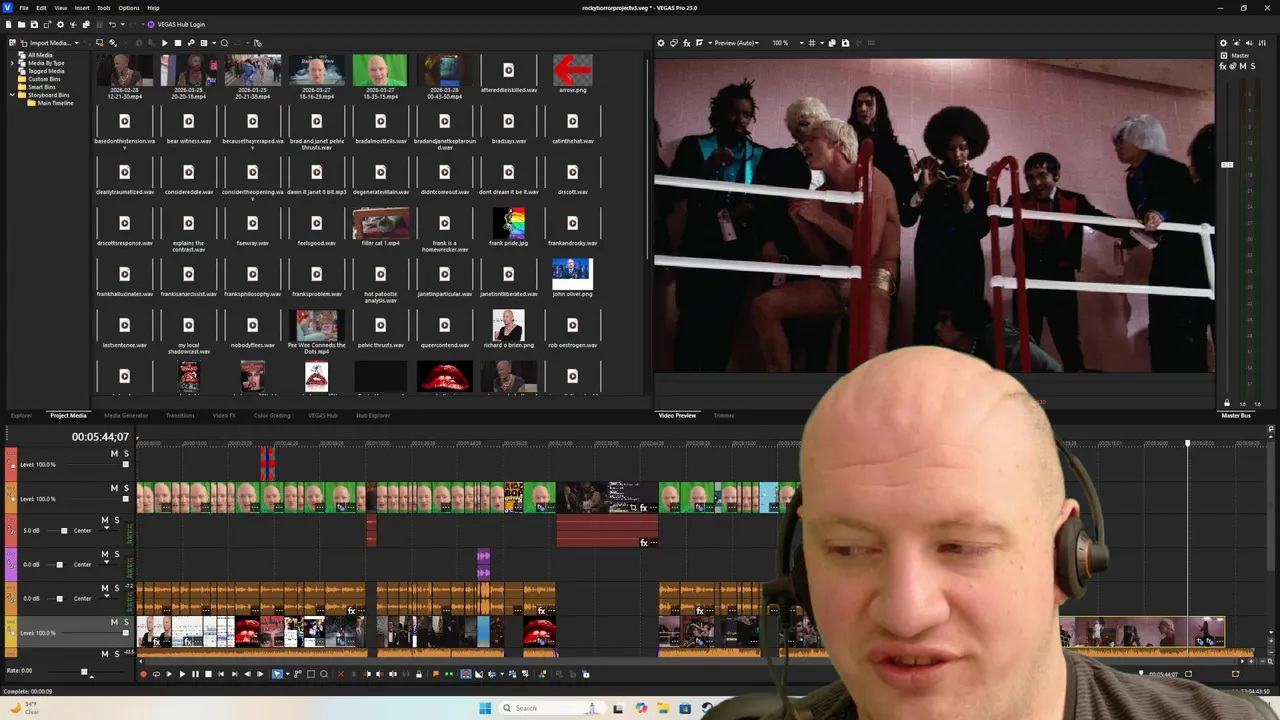Solo the second video track

pyautogui.click(x=126, y=488)
